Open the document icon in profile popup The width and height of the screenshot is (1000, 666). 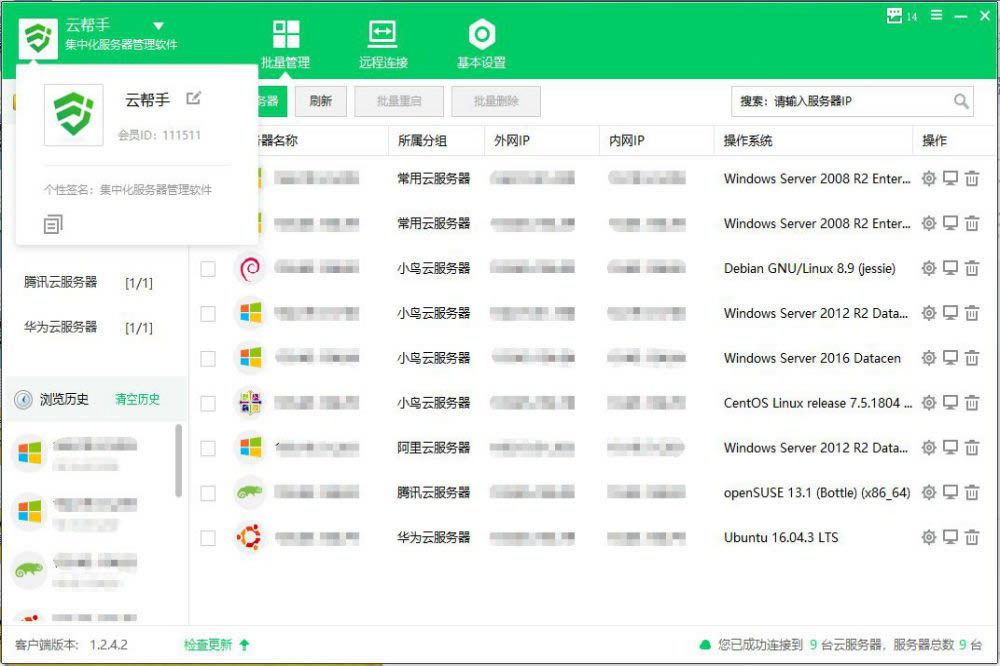[53, 224]
